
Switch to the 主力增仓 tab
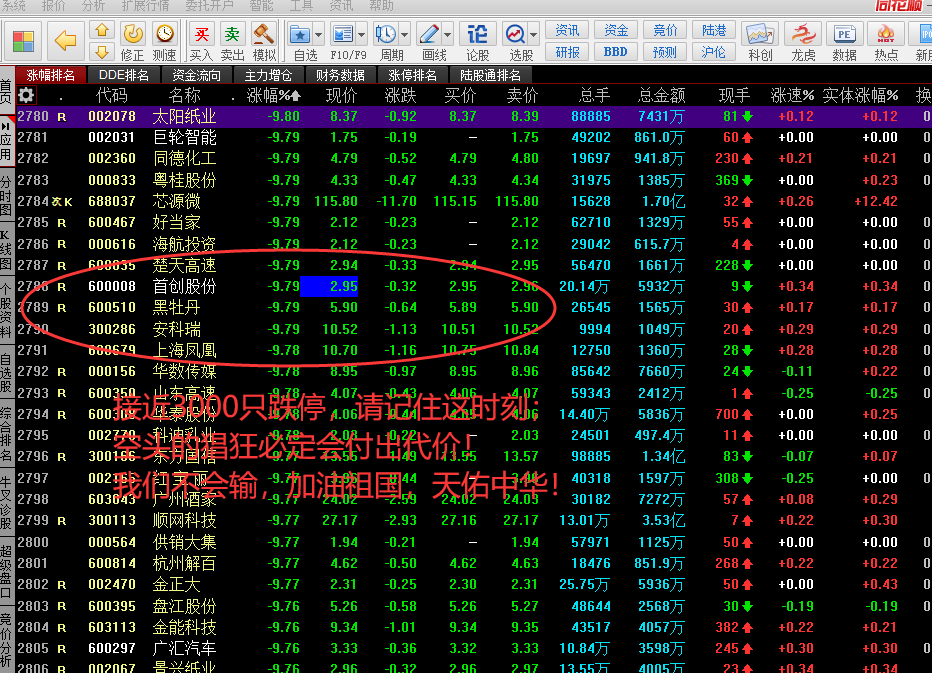pyautogui.click(x=268, y=76)
